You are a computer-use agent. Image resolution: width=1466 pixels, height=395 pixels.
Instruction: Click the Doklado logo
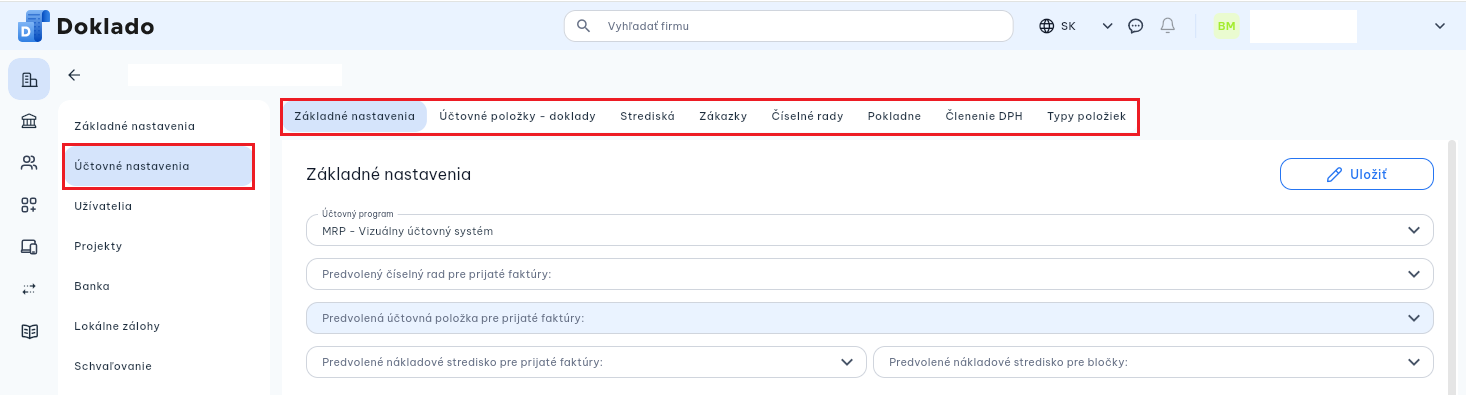coord(86,26)
